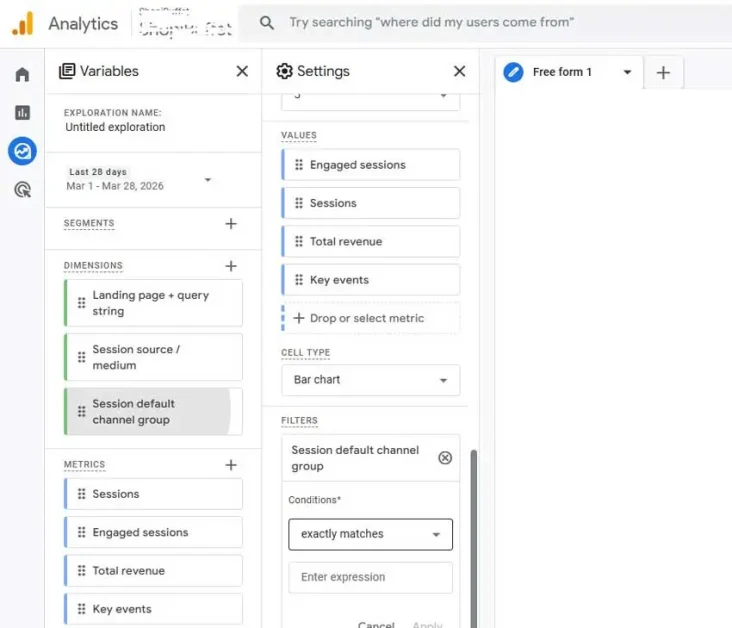Screen dimensions: 732x628
Task: Click Drop or select metric box
Action: (x=371, y=318)
